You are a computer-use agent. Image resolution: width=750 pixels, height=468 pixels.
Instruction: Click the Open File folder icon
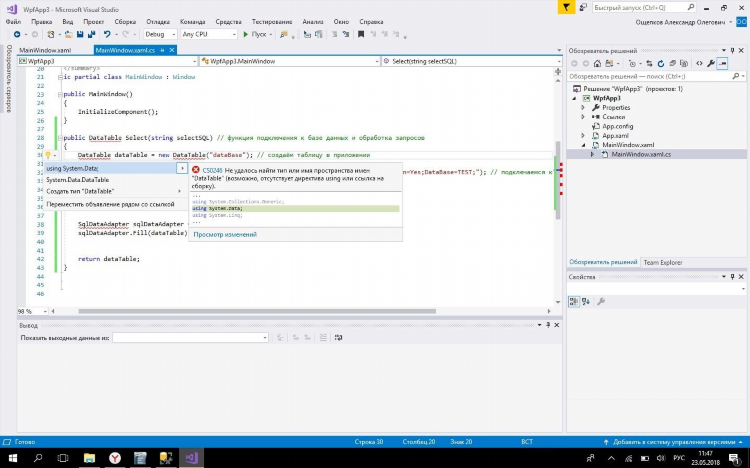click(68, 34)
